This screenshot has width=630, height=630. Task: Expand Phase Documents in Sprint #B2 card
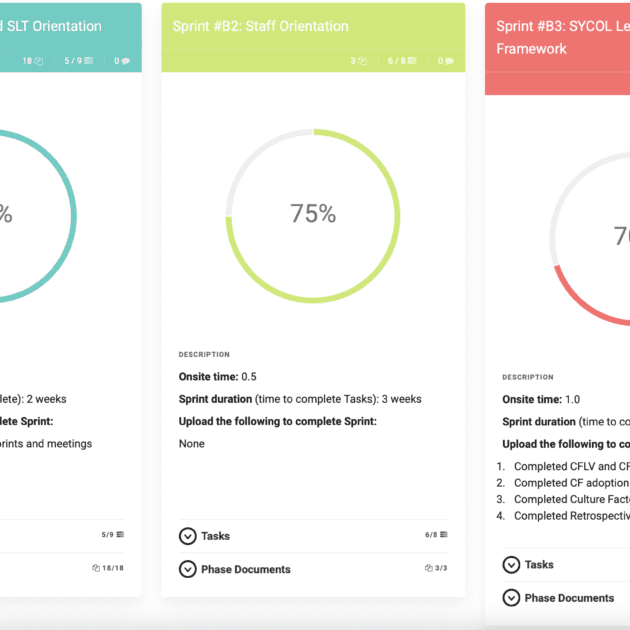pyautogui.click(x=188, y=569)
